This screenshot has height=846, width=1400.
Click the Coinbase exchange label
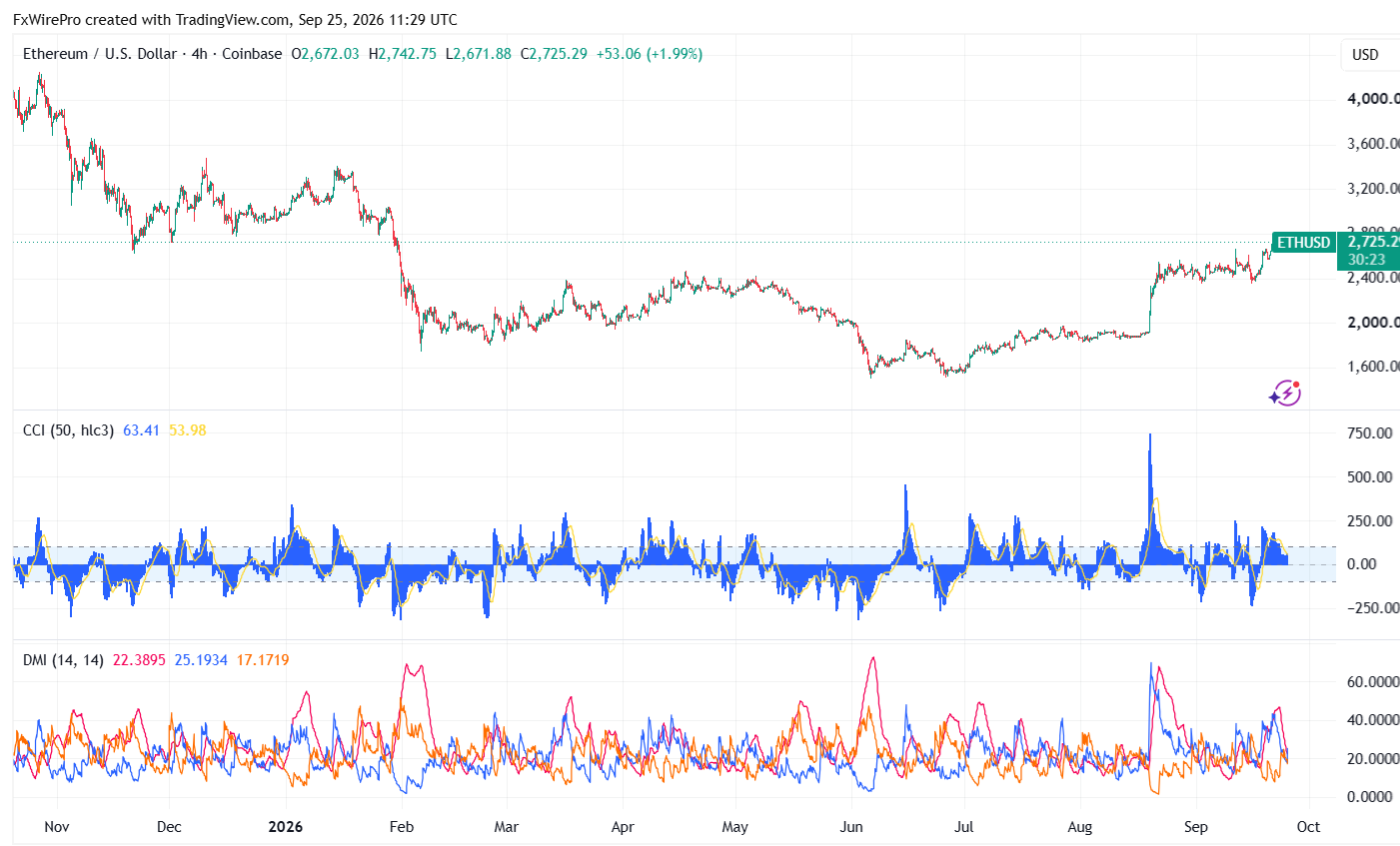[x=252, y=54]
